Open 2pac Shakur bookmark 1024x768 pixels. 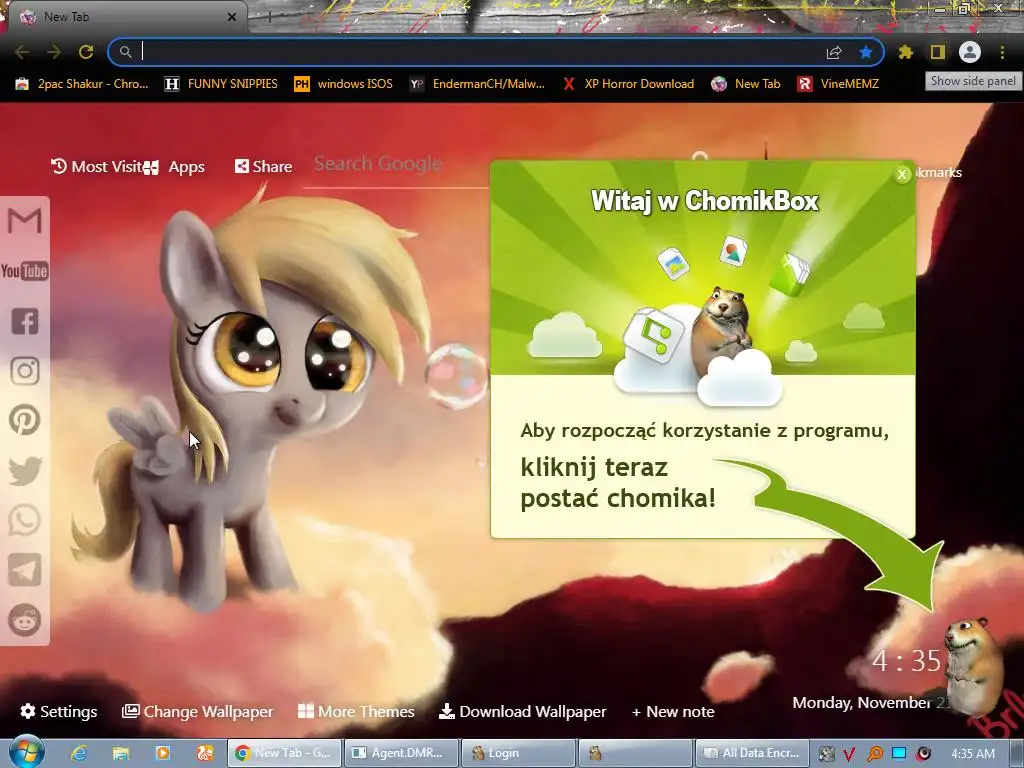82,84
